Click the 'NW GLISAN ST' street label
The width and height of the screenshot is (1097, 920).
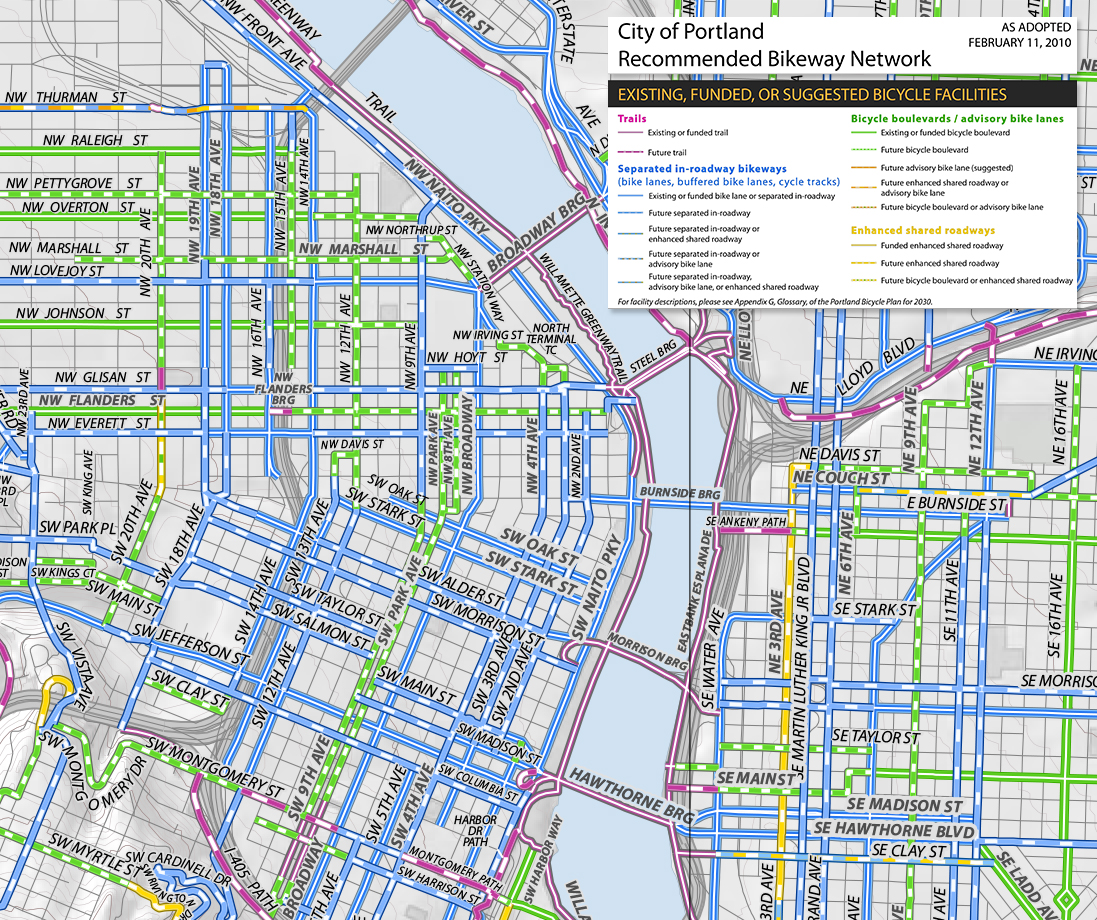tap(102, 377)
